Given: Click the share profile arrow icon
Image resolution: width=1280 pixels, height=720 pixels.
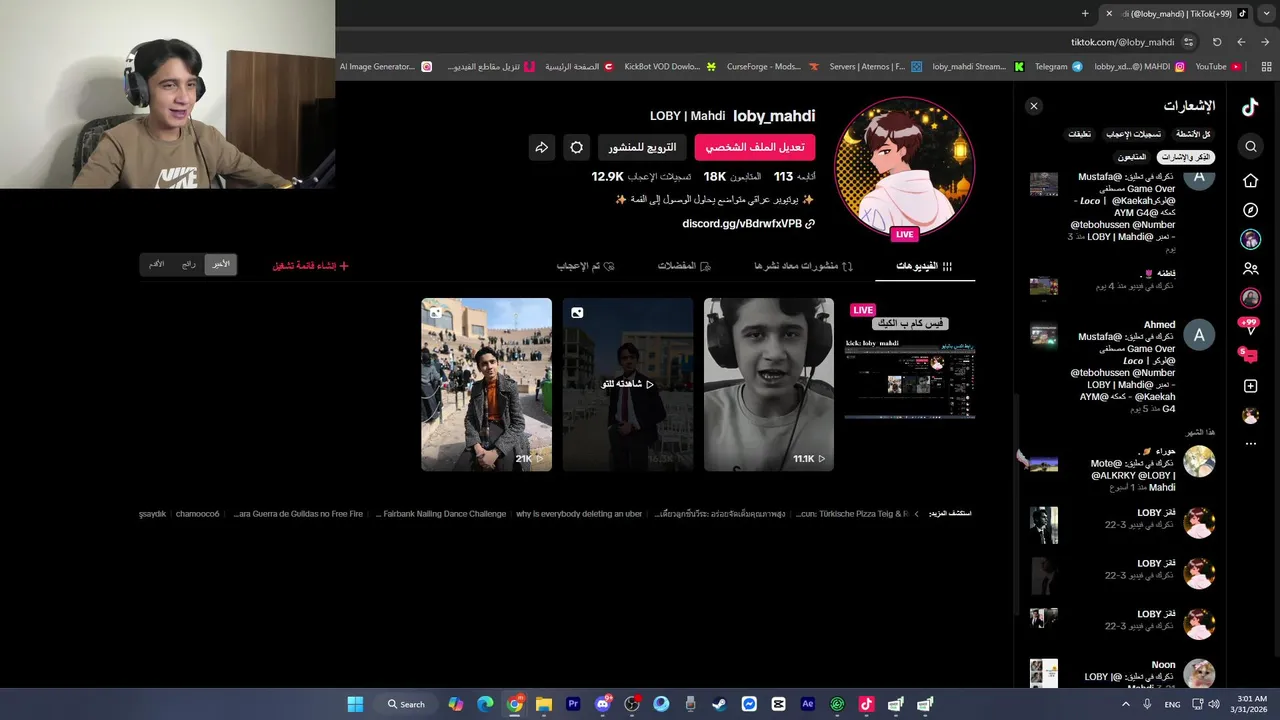Looking at the screenshot, I should point(541,147).
